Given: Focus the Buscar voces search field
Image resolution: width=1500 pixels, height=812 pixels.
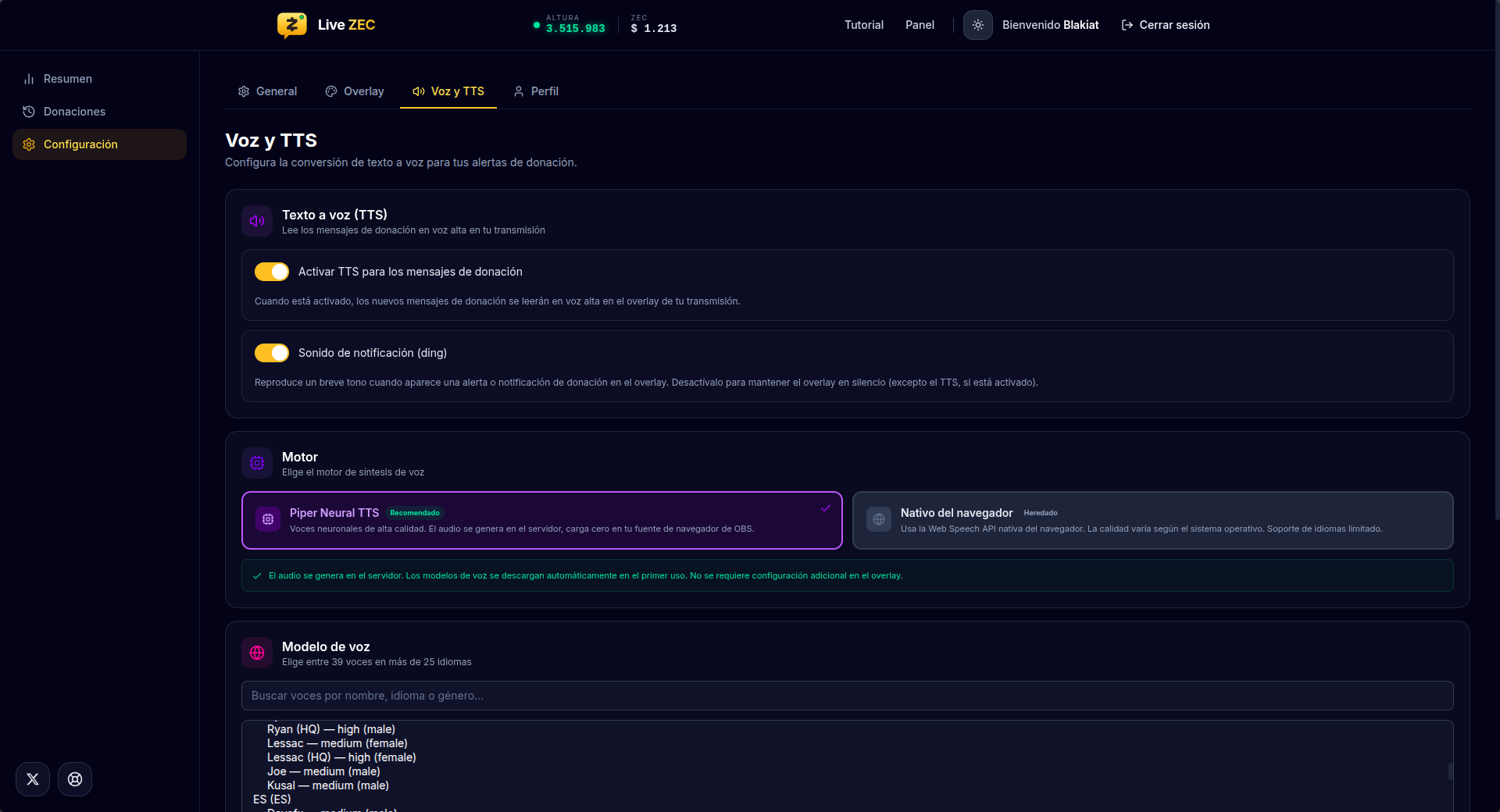Looking at the screenshot, I should pyautogui.click(x=848, y=696).
